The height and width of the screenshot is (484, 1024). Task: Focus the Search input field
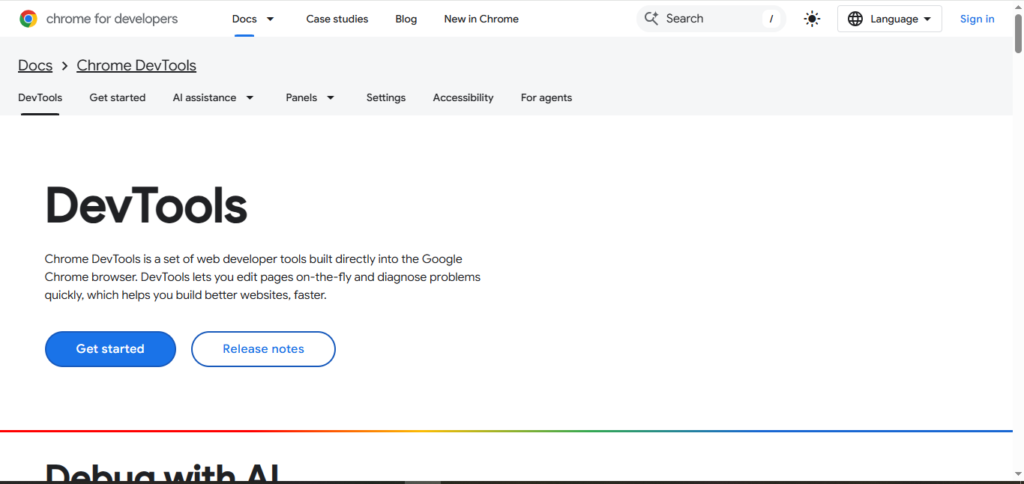point(711,19)
